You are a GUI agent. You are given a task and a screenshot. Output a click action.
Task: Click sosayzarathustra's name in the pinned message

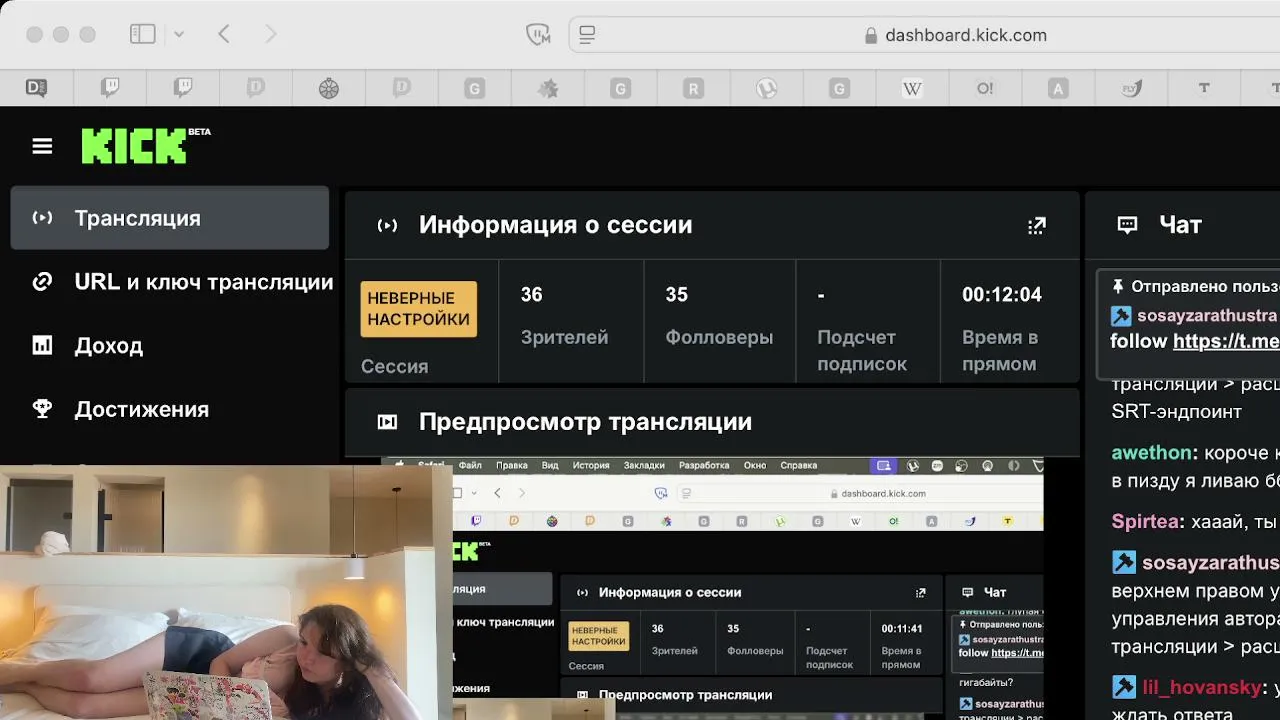pyautogui.click(x=1207, y=315)
